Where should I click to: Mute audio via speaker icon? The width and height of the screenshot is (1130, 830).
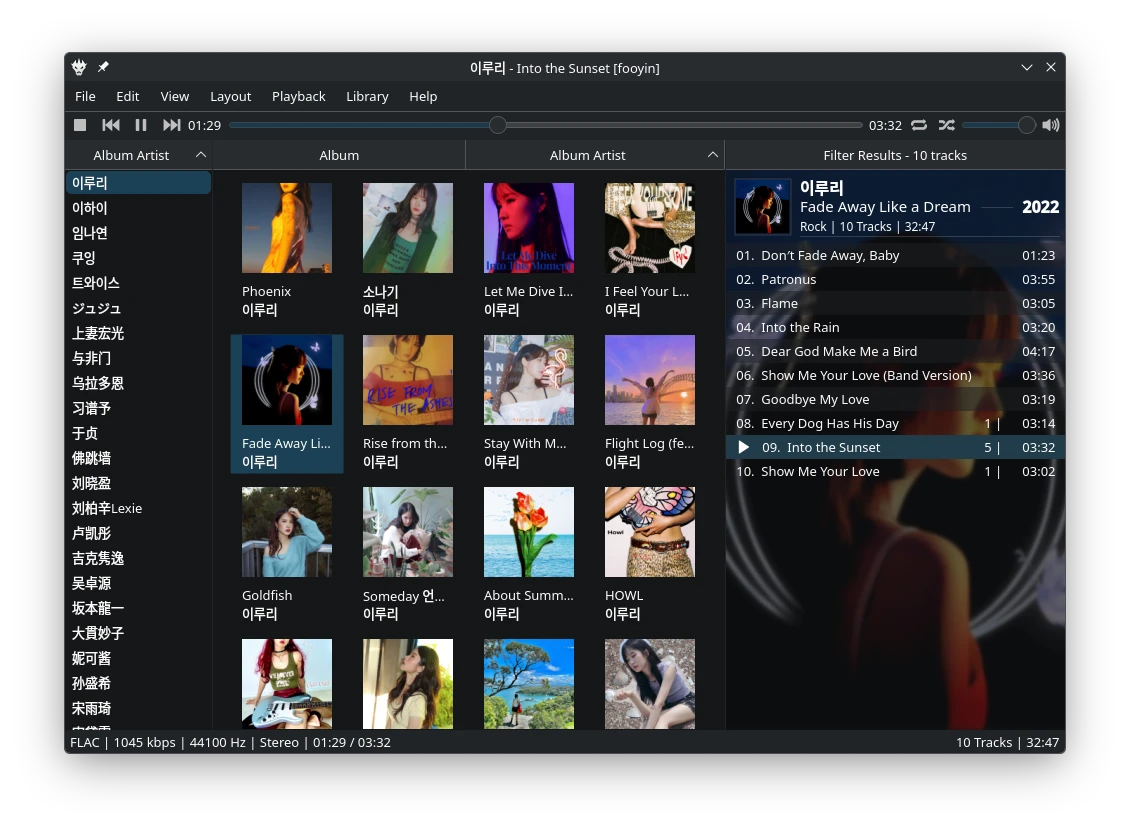pos(1051,125)
